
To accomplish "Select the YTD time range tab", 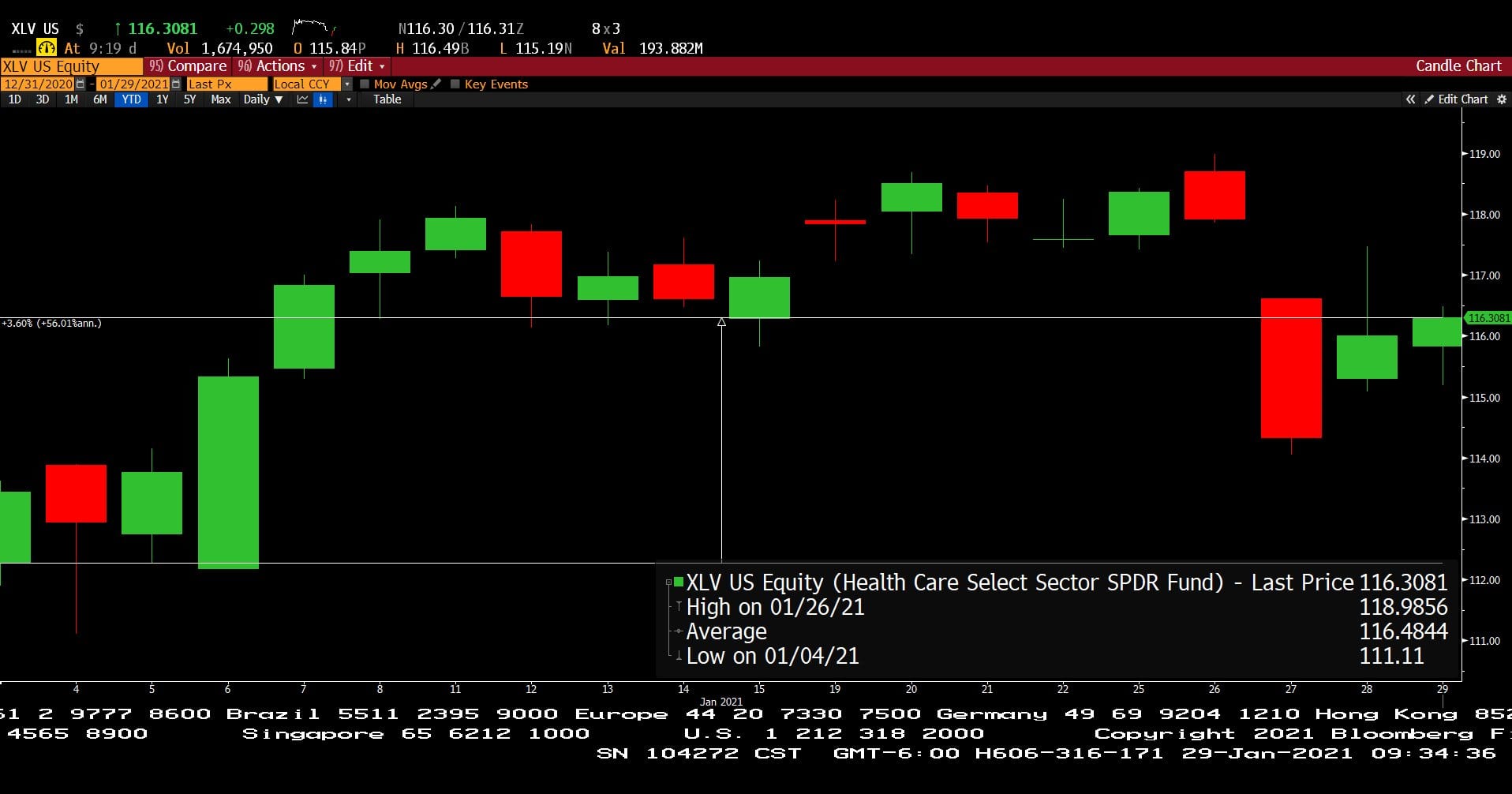I will point(131,99).
